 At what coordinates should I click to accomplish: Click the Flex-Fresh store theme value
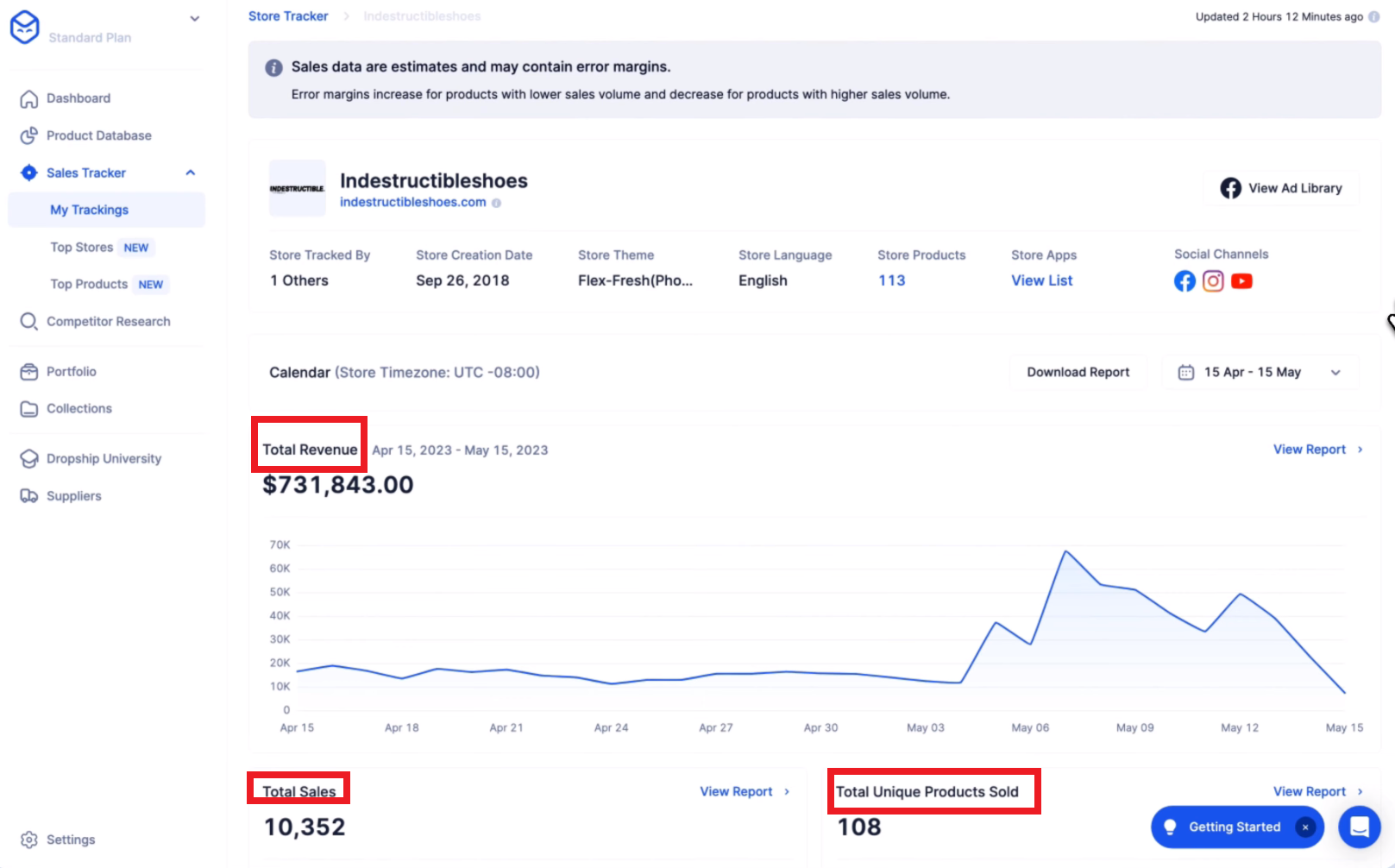coord(635,280)
